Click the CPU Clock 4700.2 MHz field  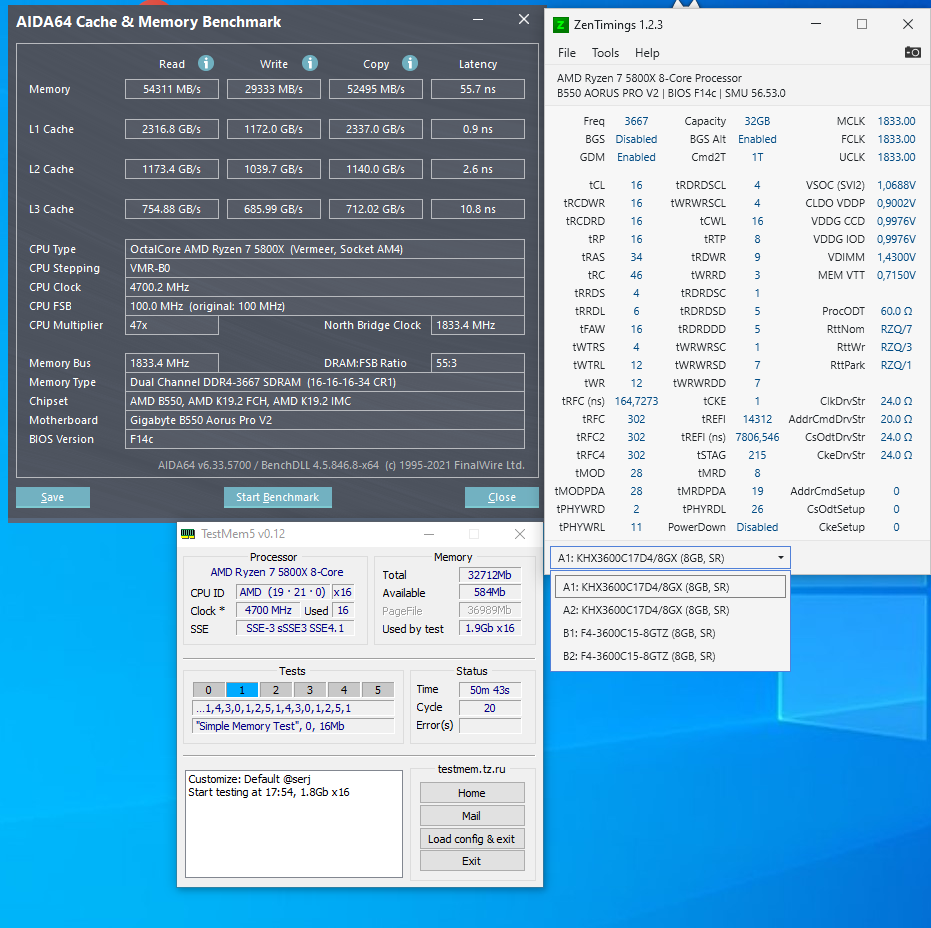click(325, 287)
